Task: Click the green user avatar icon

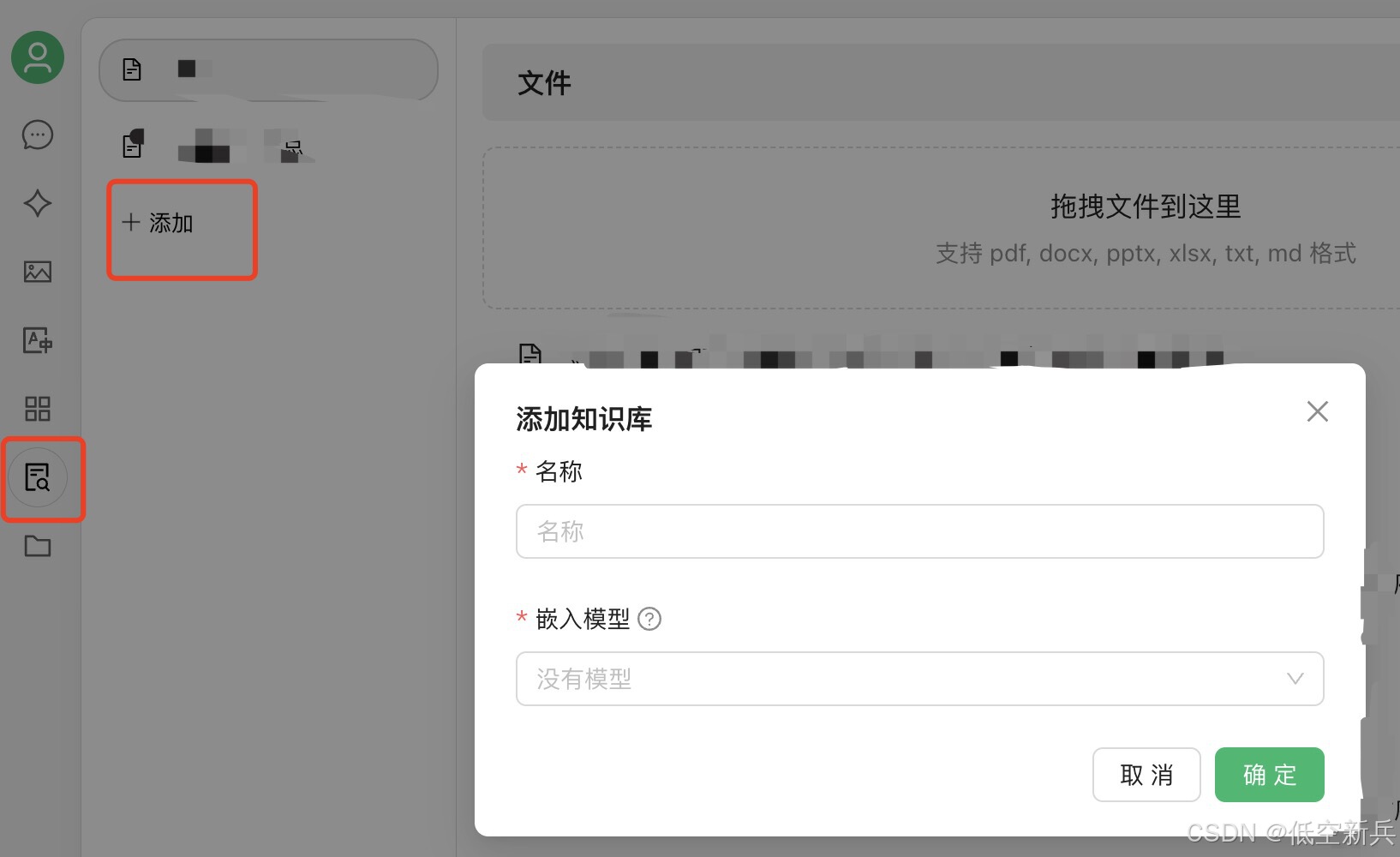Action: (36, 57)
